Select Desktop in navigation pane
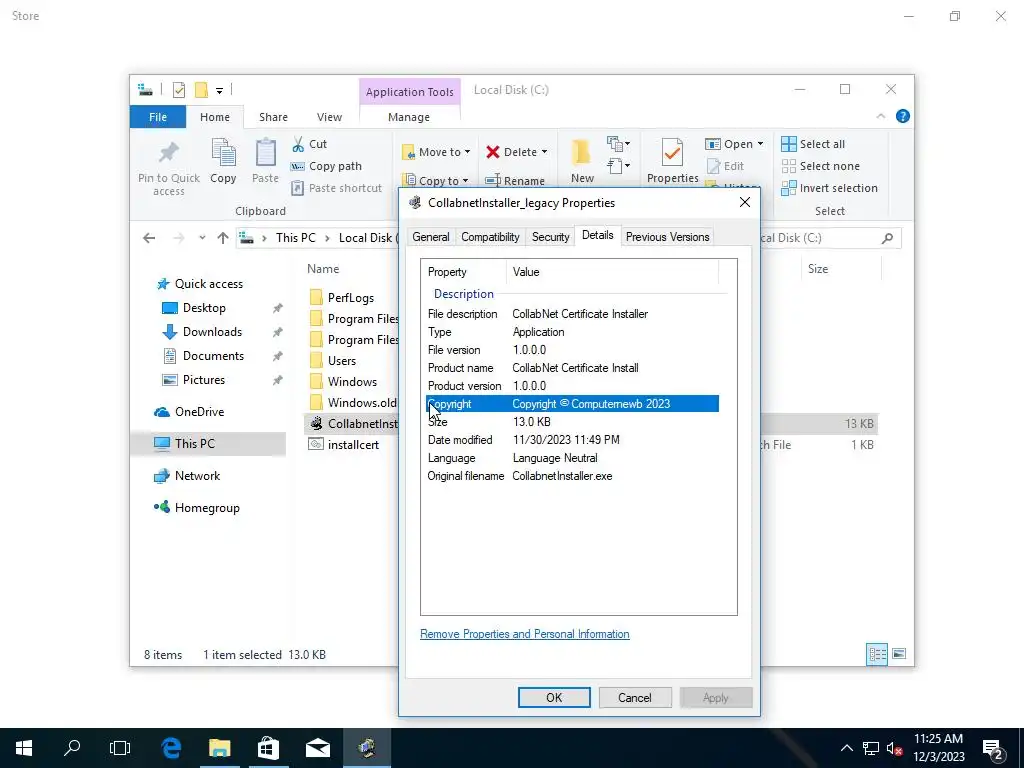This screenshot has width=1024, height=768. tap(204, 308)
